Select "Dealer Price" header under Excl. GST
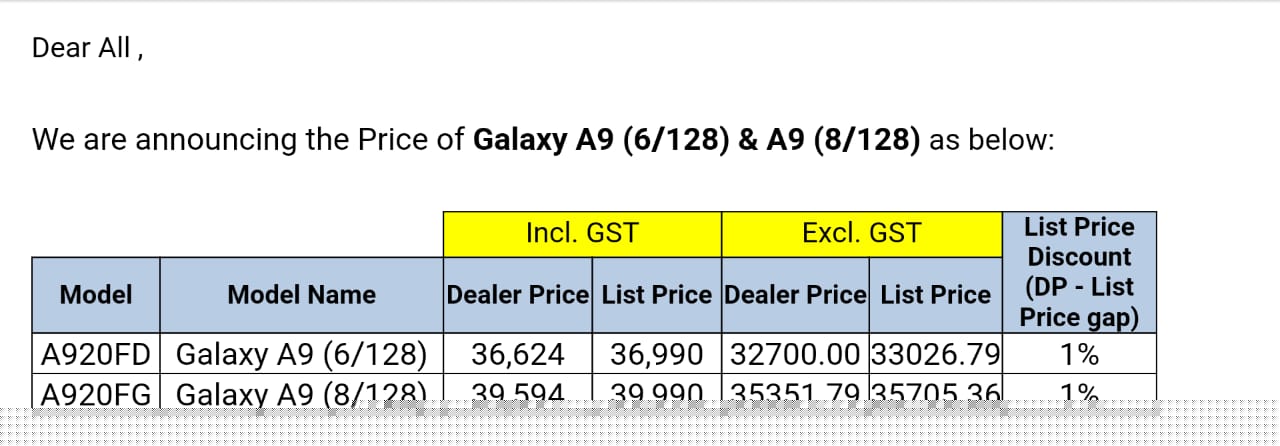The width and height of the screenshot is (1280, 446). click(795, 295)
